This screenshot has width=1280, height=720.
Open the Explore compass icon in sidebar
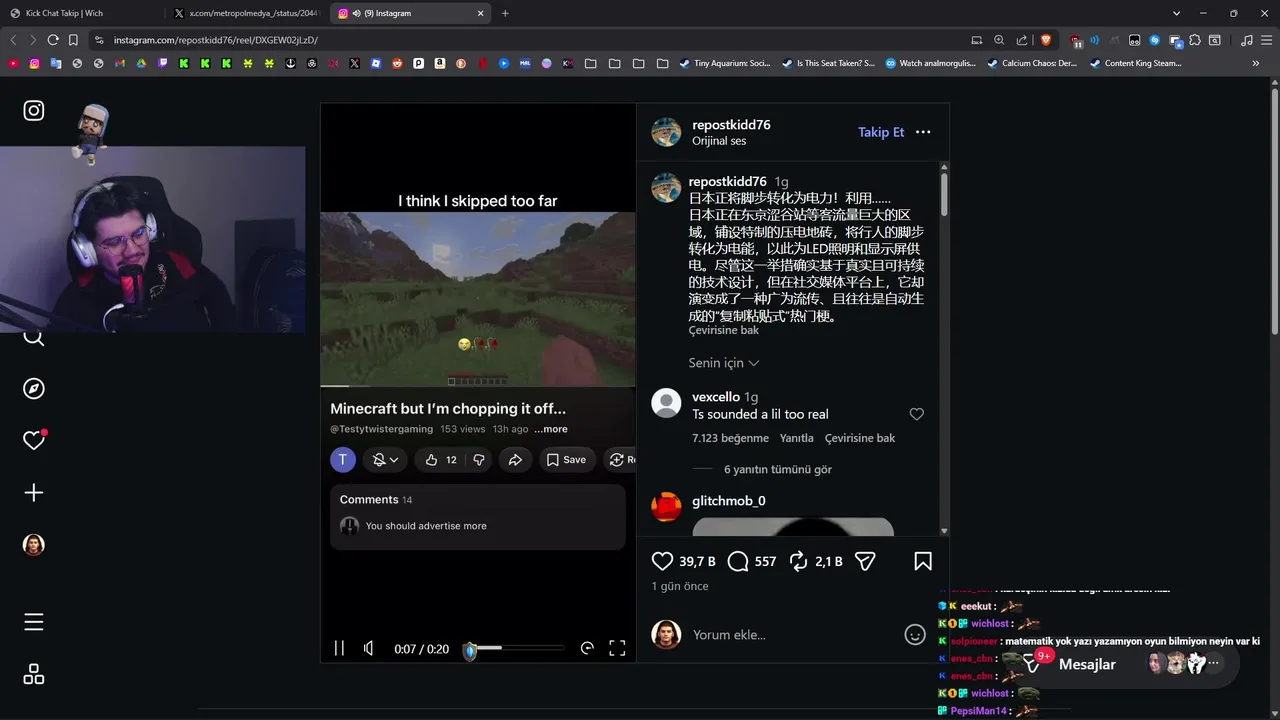coord(34,389)
